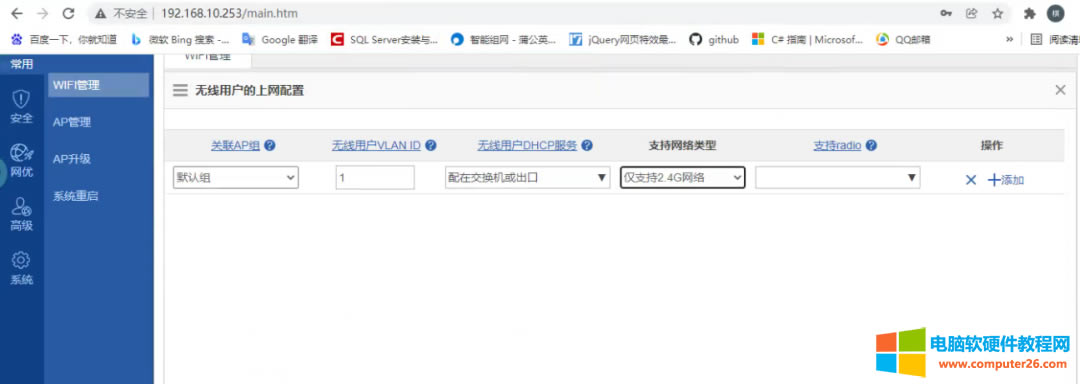Image resolution: width=1080 pixels, height=384 pixels.
Task: Close the 无线用户的上网配置 panel
Action: 1061,90
